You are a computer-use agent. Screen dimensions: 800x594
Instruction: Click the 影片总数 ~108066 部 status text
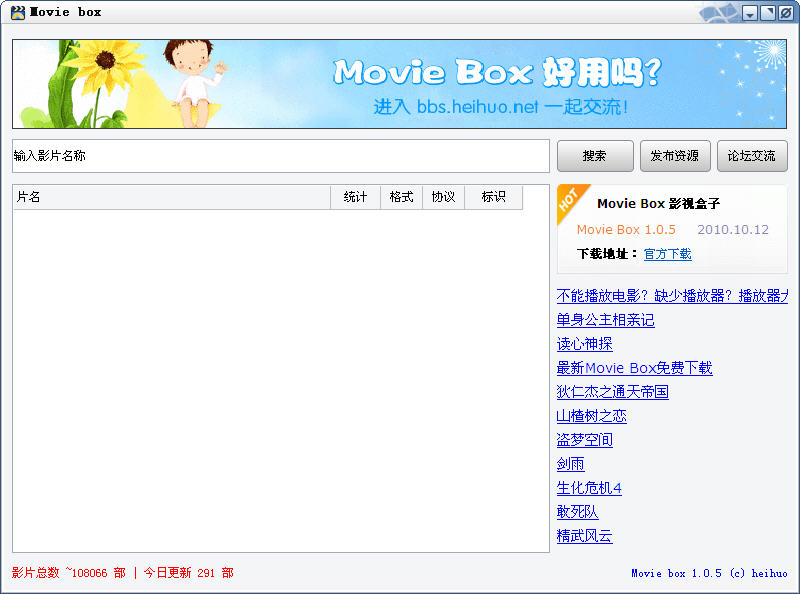[x=68, y=573]
